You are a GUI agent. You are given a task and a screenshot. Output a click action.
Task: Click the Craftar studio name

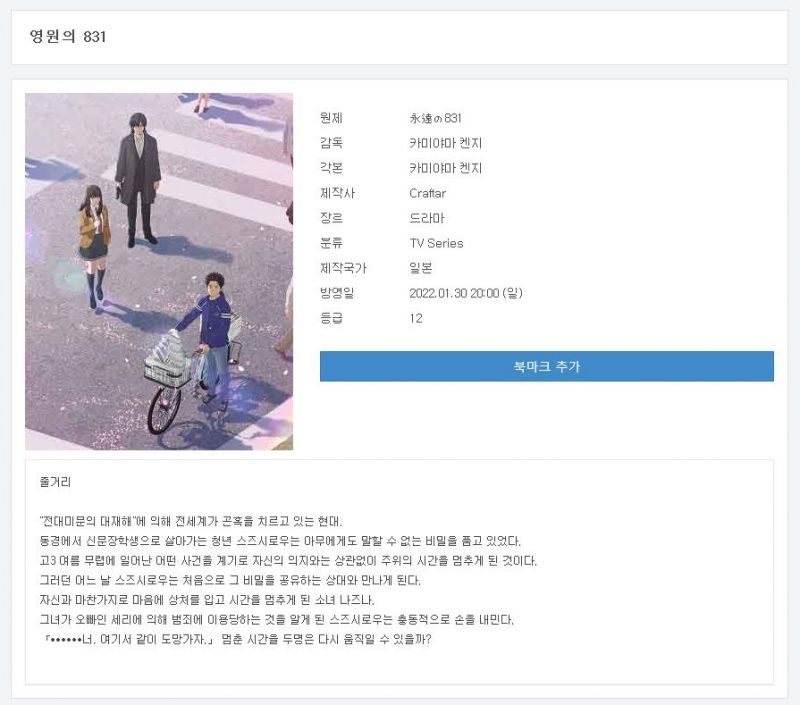point(427,193)
